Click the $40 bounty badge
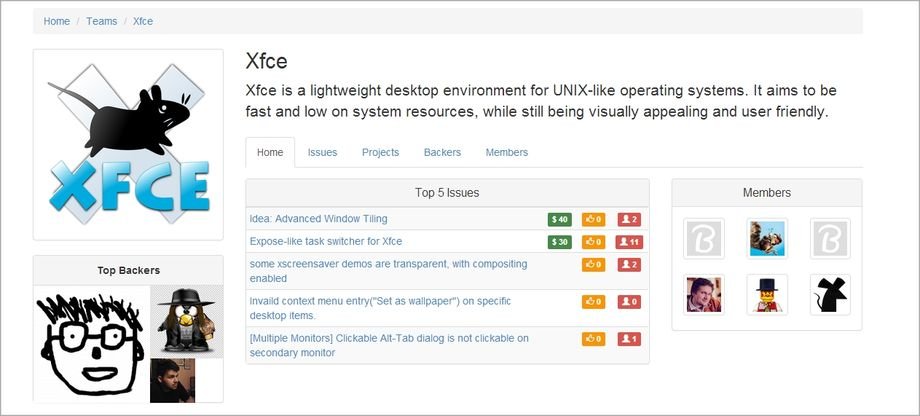Screen dimensions: 920x416 (x=559, y=219)
